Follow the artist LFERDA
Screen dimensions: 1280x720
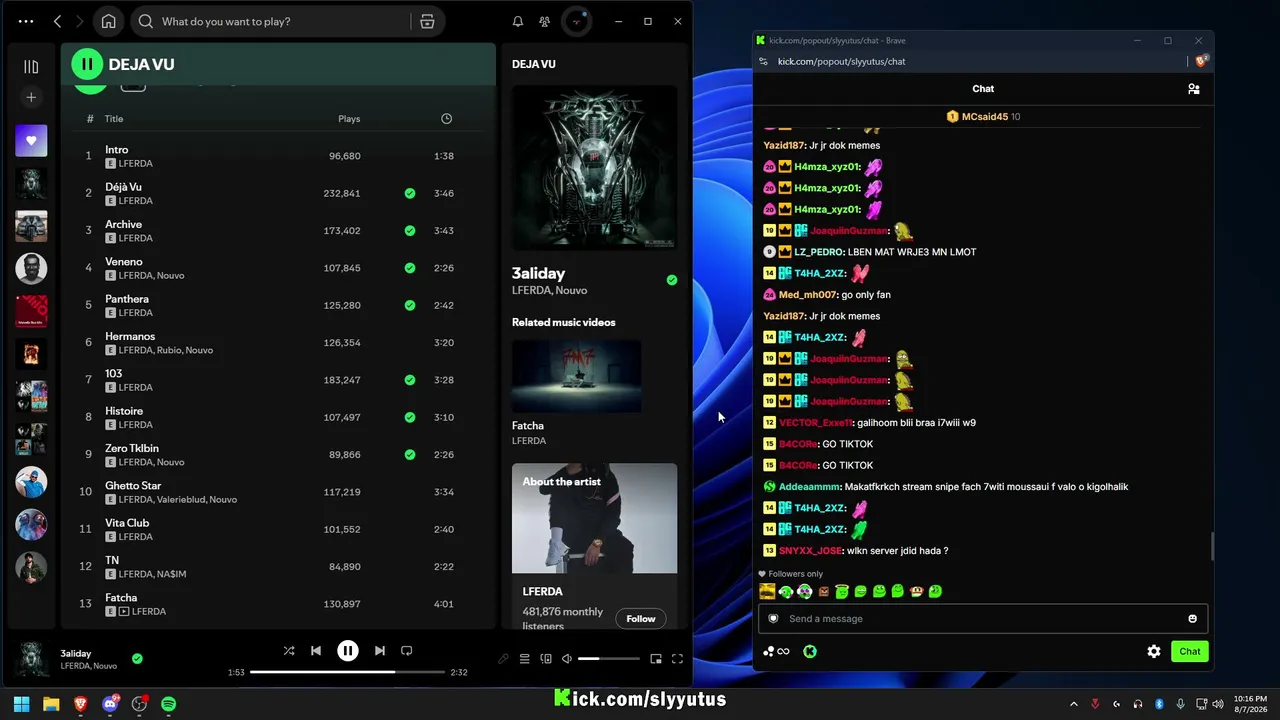coord(641,619)
